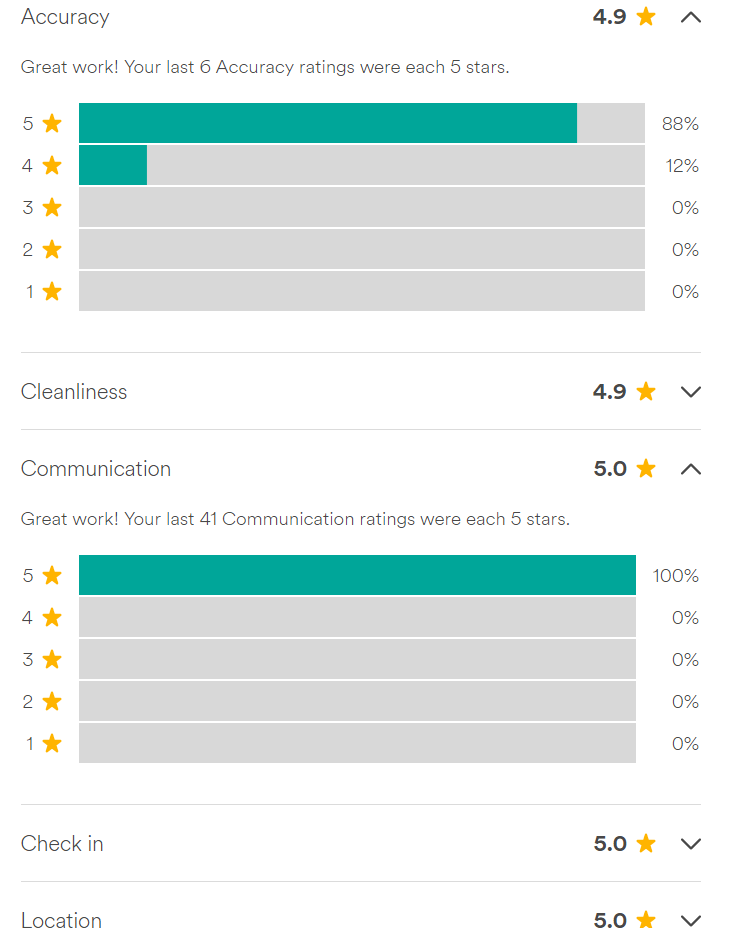
Task: Click the star icon beside Accuracy 4.9
Action: 646,16
